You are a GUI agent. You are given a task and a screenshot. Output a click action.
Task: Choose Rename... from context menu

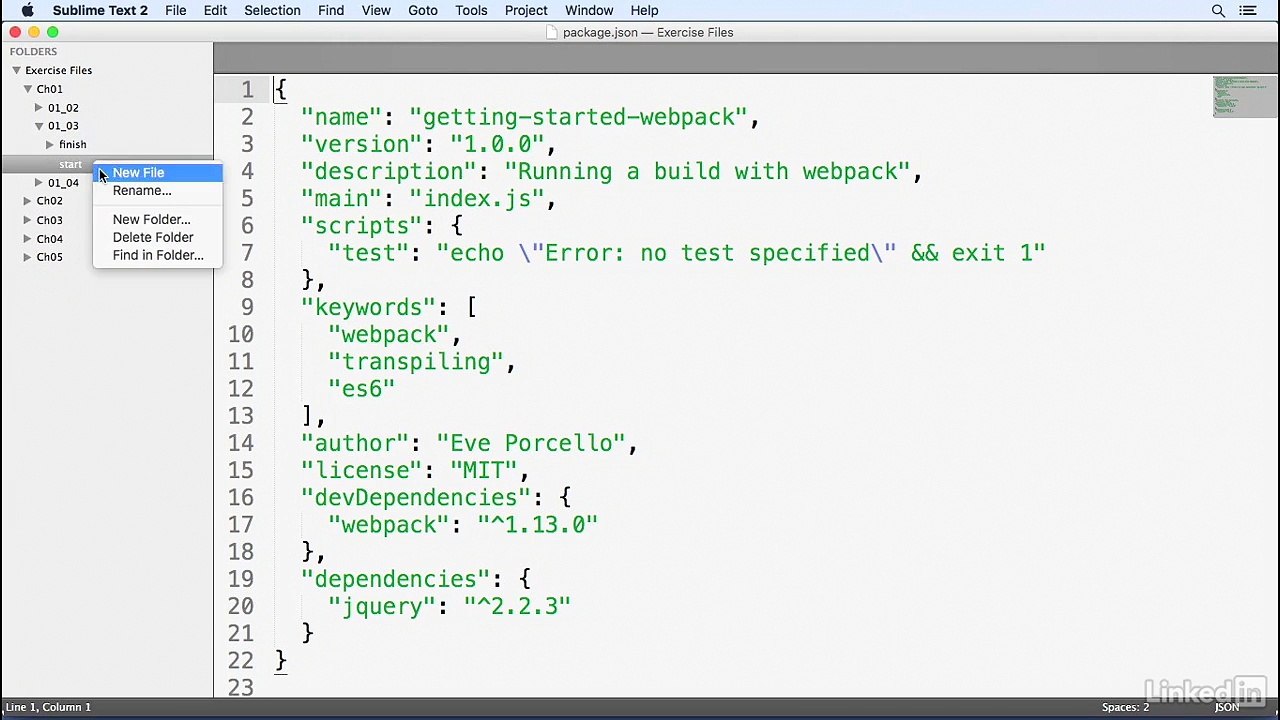pos(158,191)
